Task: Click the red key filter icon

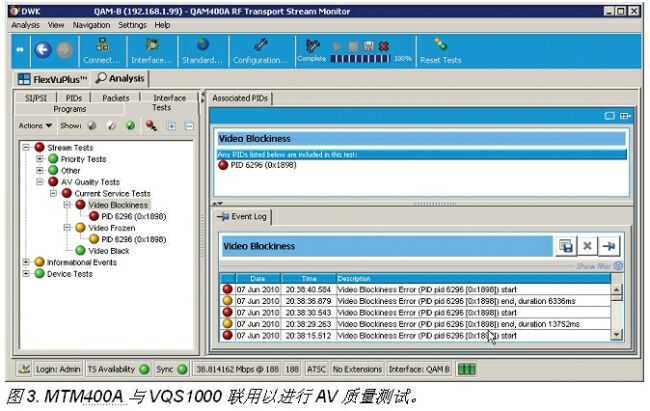Action: point(151,125)
